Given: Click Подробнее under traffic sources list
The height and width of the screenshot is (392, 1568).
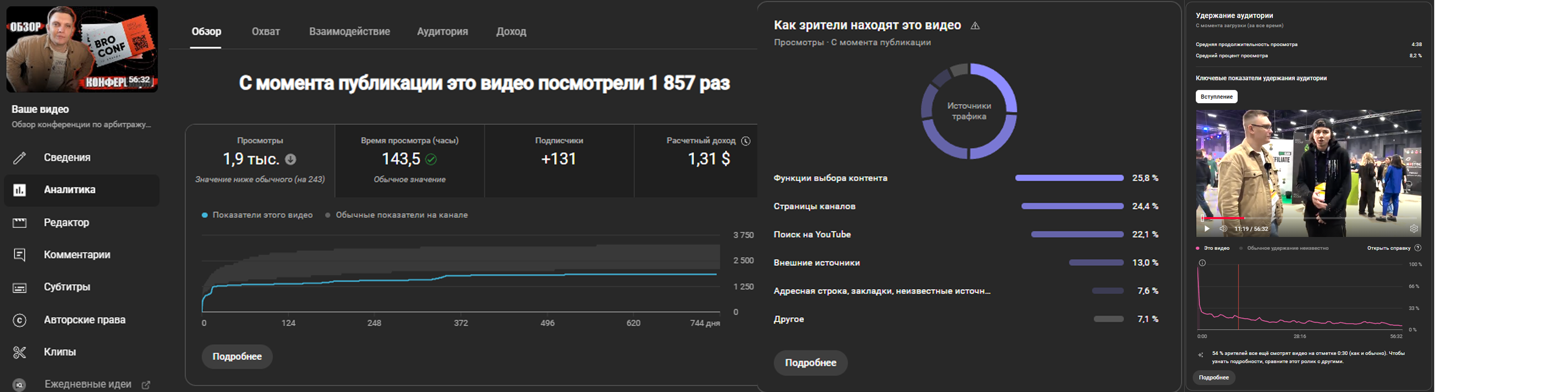Looking at the screenshot, I should 811,363.
